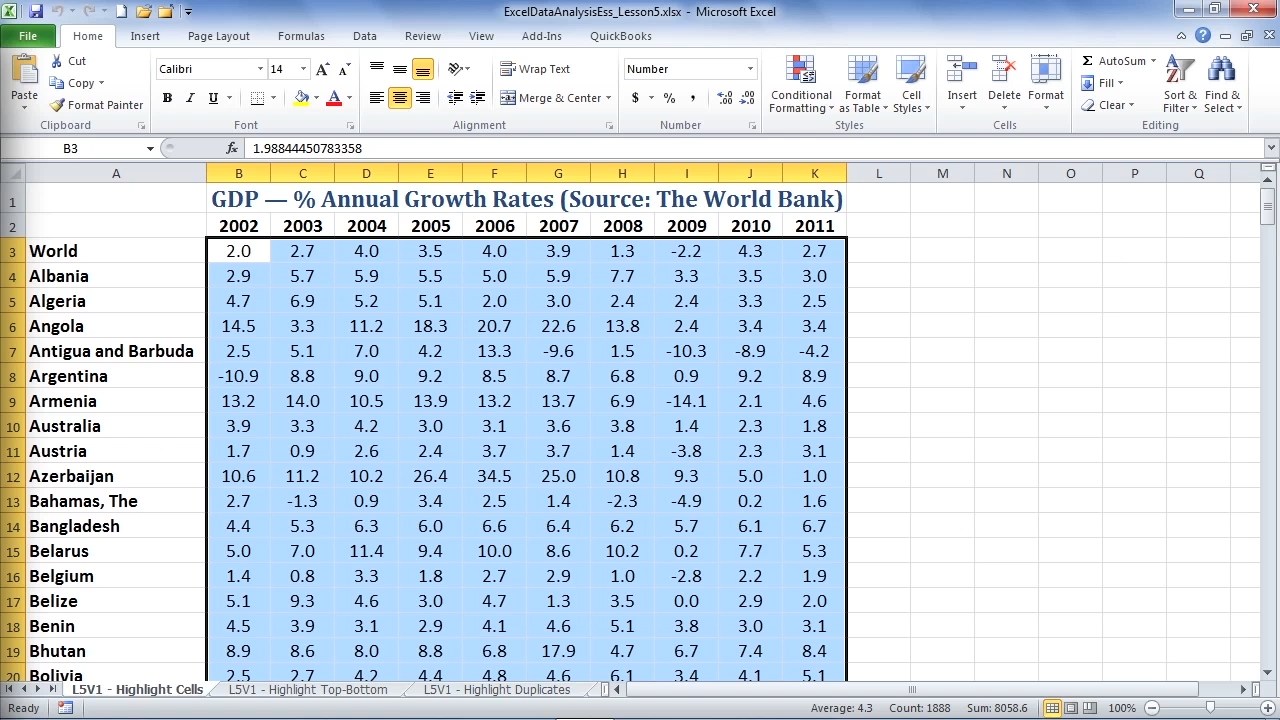Apply yellow Fill Color swatch

click(301, 98)
